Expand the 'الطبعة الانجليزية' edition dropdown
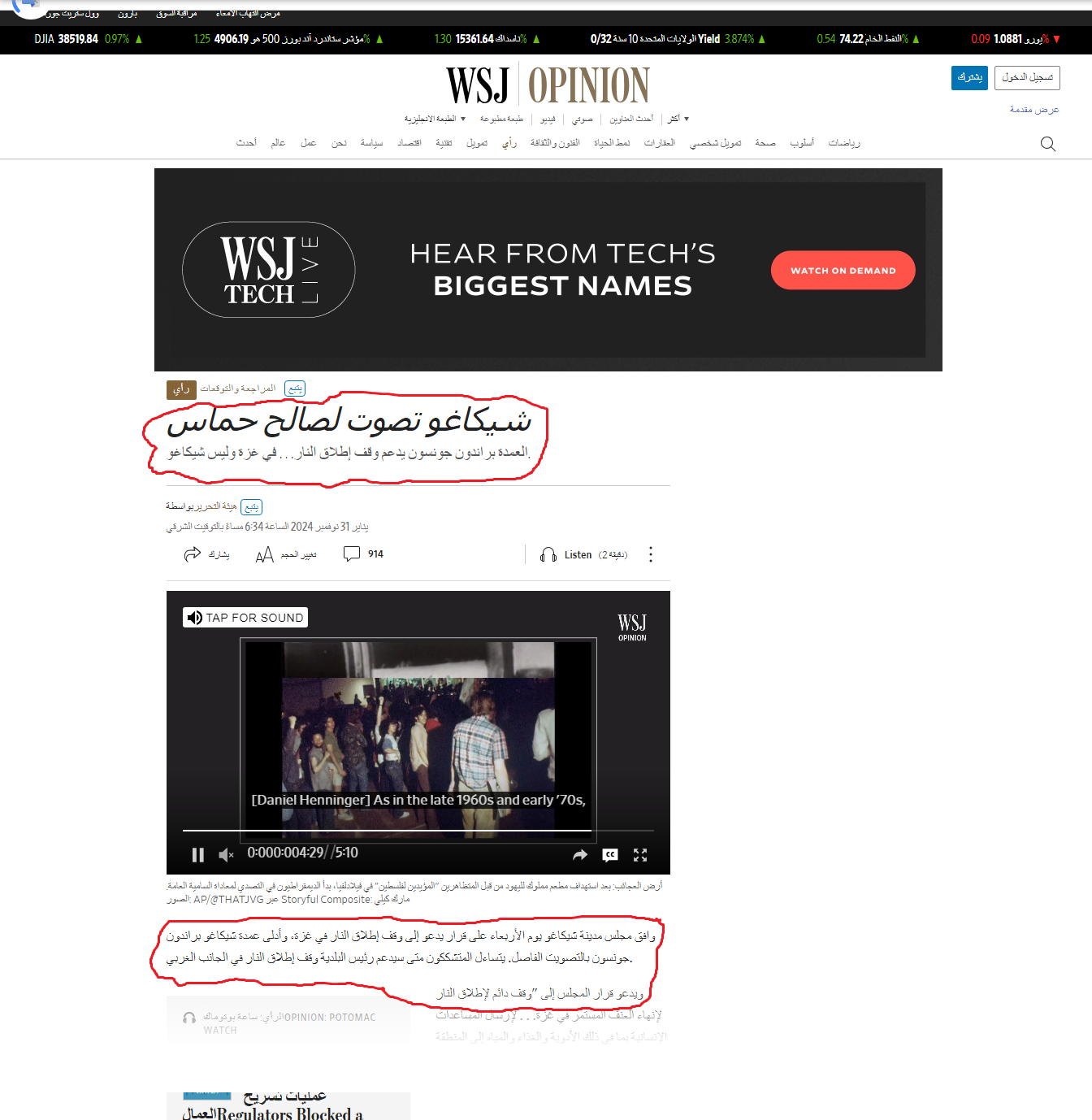The width and height of the screenshot is (1092, 1120). pos(435,119)
